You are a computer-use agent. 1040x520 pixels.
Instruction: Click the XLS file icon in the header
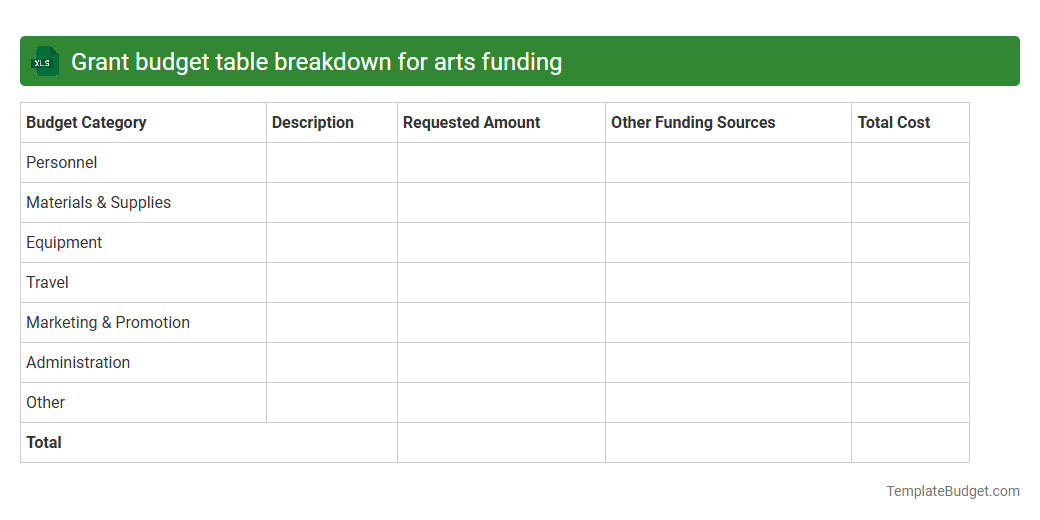44,61
